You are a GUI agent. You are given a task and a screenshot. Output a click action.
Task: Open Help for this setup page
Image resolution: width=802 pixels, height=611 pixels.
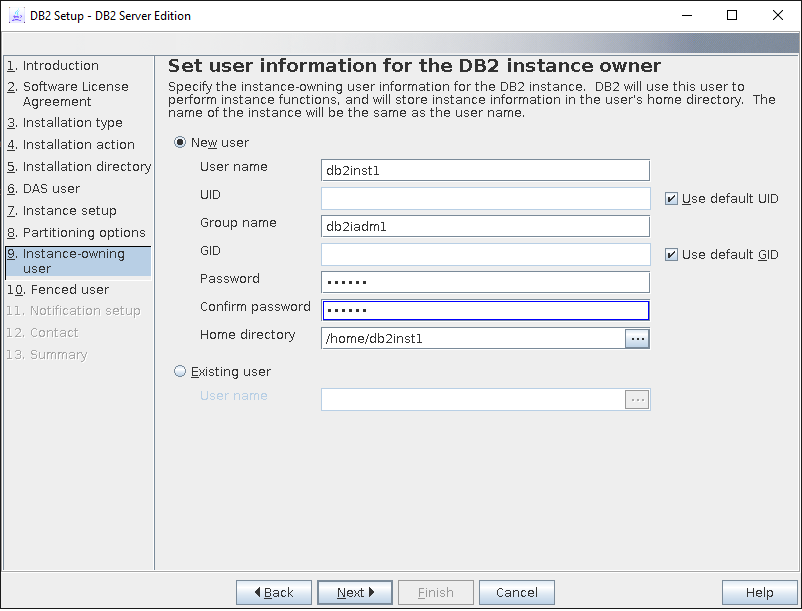click(x=759, y=593)
